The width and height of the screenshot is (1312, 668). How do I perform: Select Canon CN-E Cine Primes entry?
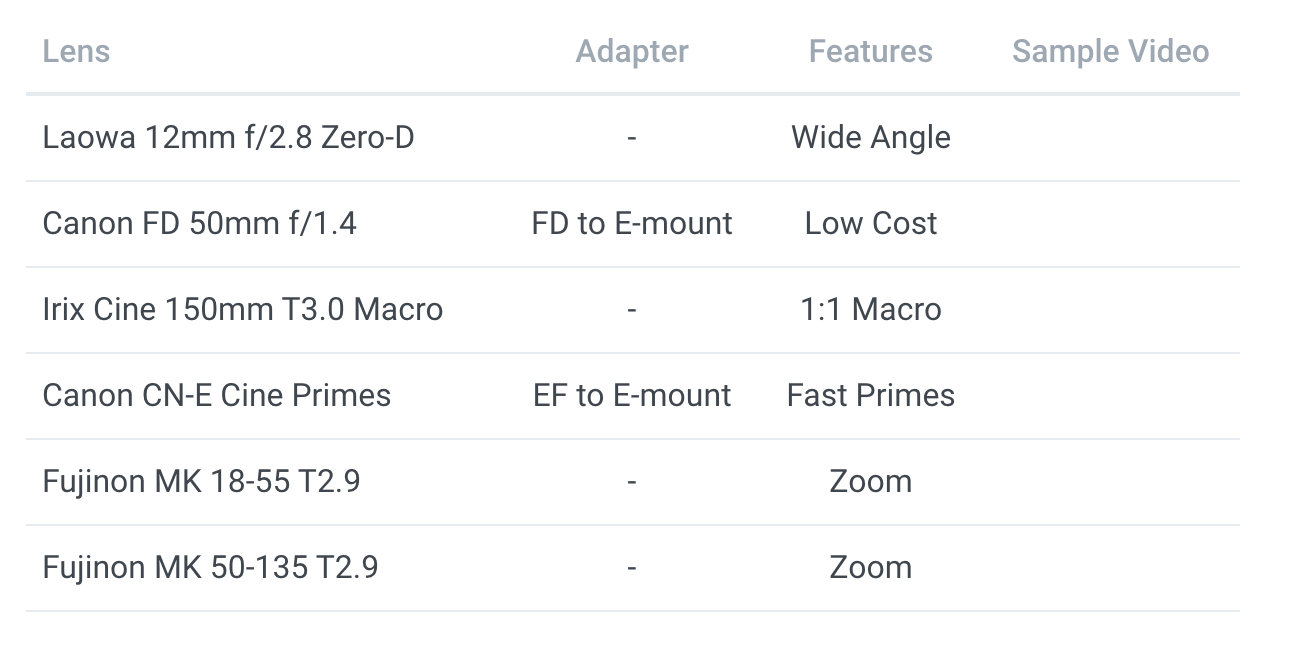(217, 395)
